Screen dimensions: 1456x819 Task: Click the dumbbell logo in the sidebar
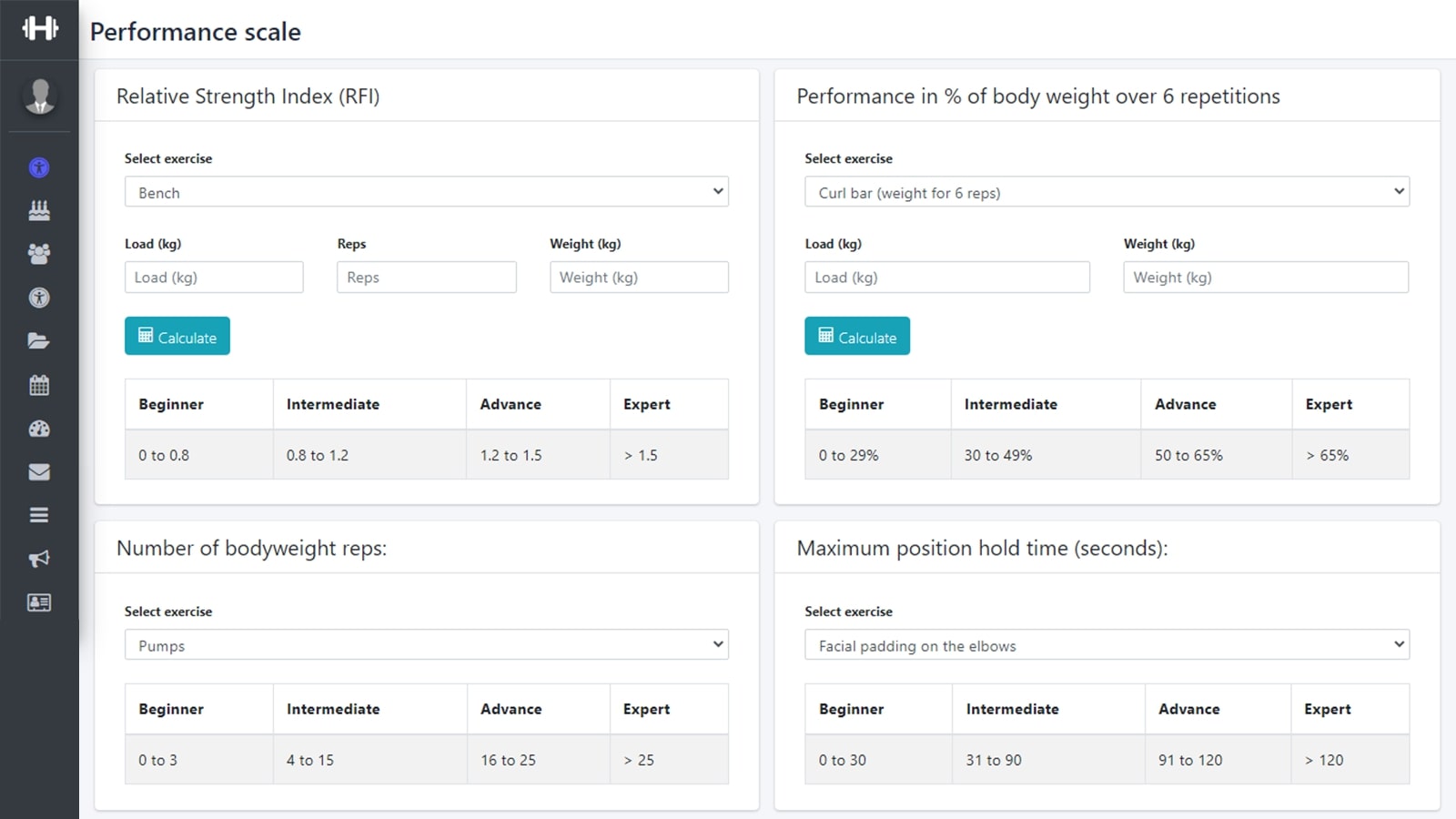click(x=39, y=29)
